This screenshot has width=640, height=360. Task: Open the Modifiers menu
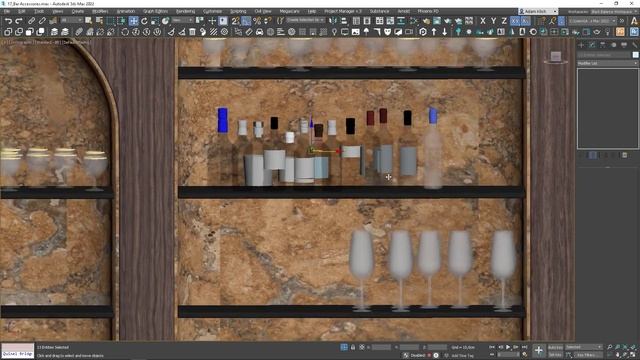tap(100, 11)
